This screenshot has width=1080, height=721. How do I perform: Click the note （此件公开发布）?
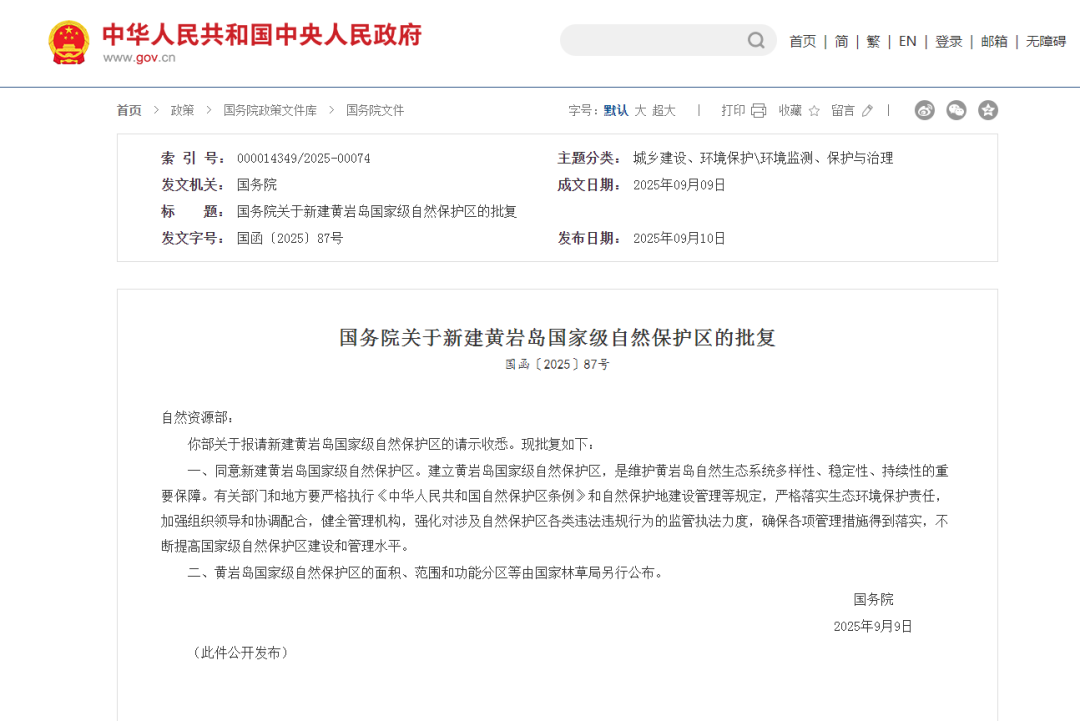[x=240, y=652]
